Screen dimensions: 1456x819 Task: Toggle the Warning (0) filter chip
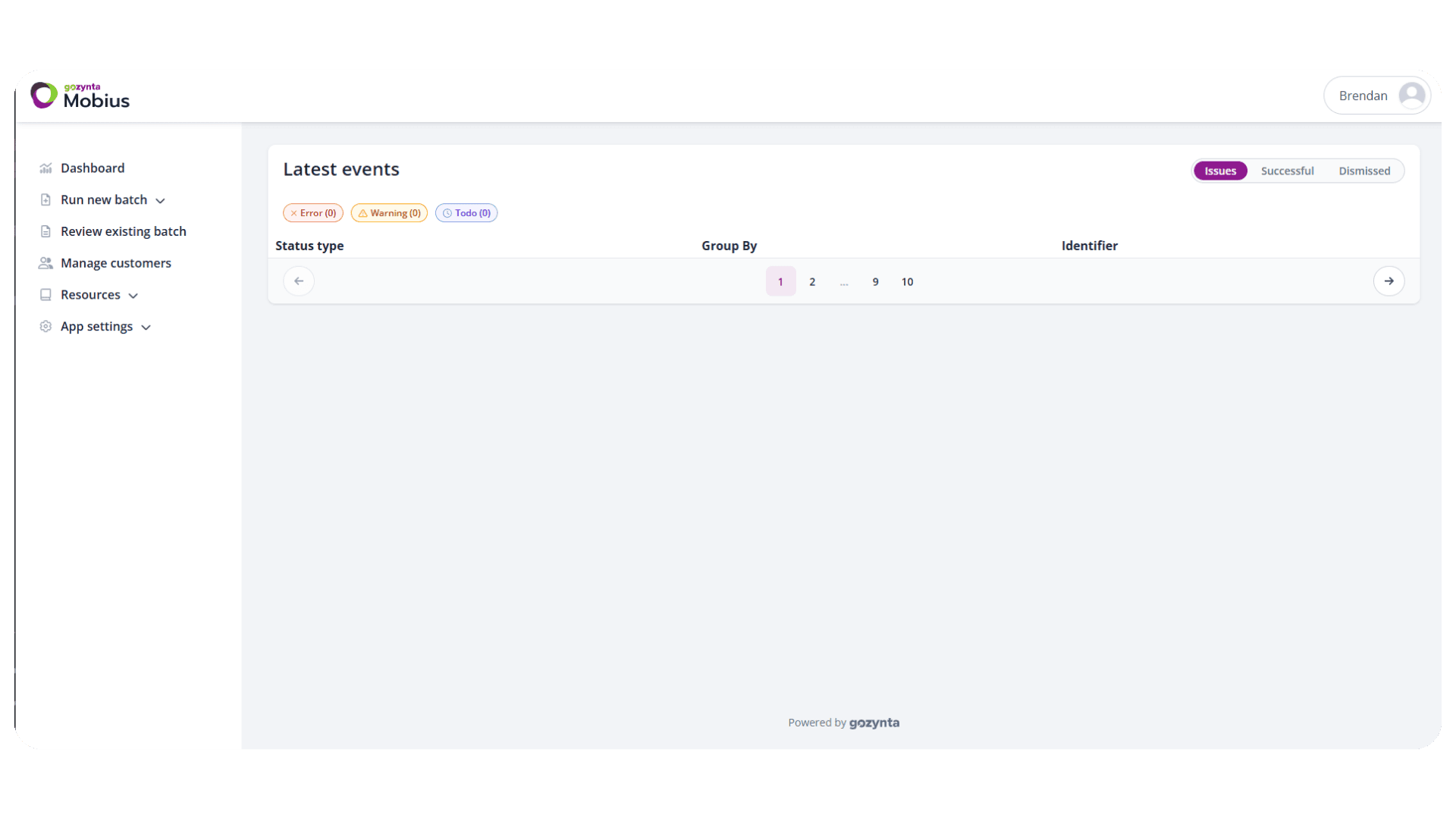(x=389, y=213)
